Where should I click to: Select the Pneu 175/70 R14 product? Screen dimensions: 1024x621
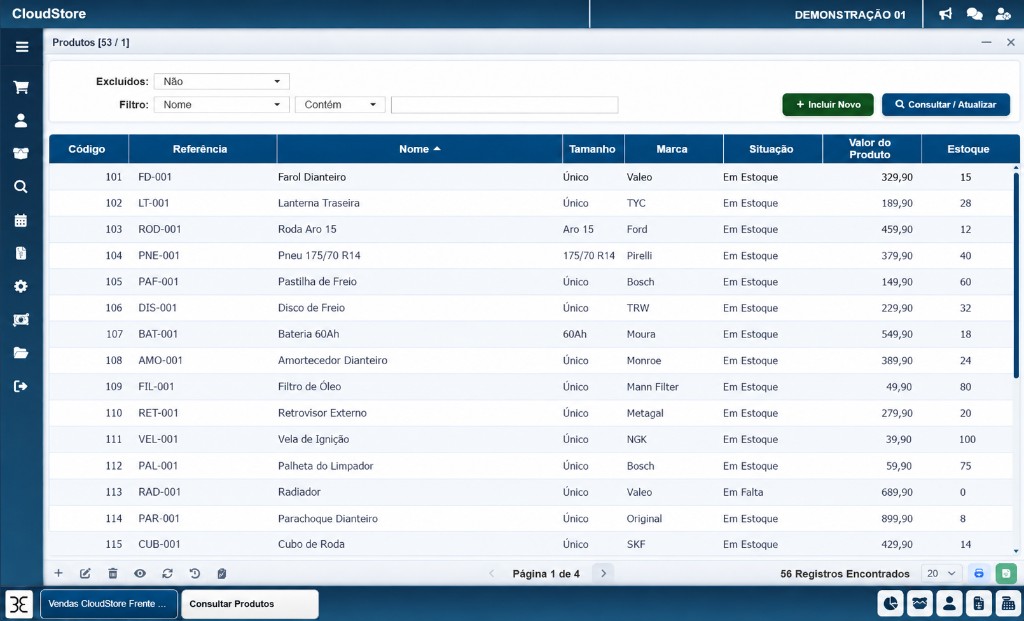point(319,255)
